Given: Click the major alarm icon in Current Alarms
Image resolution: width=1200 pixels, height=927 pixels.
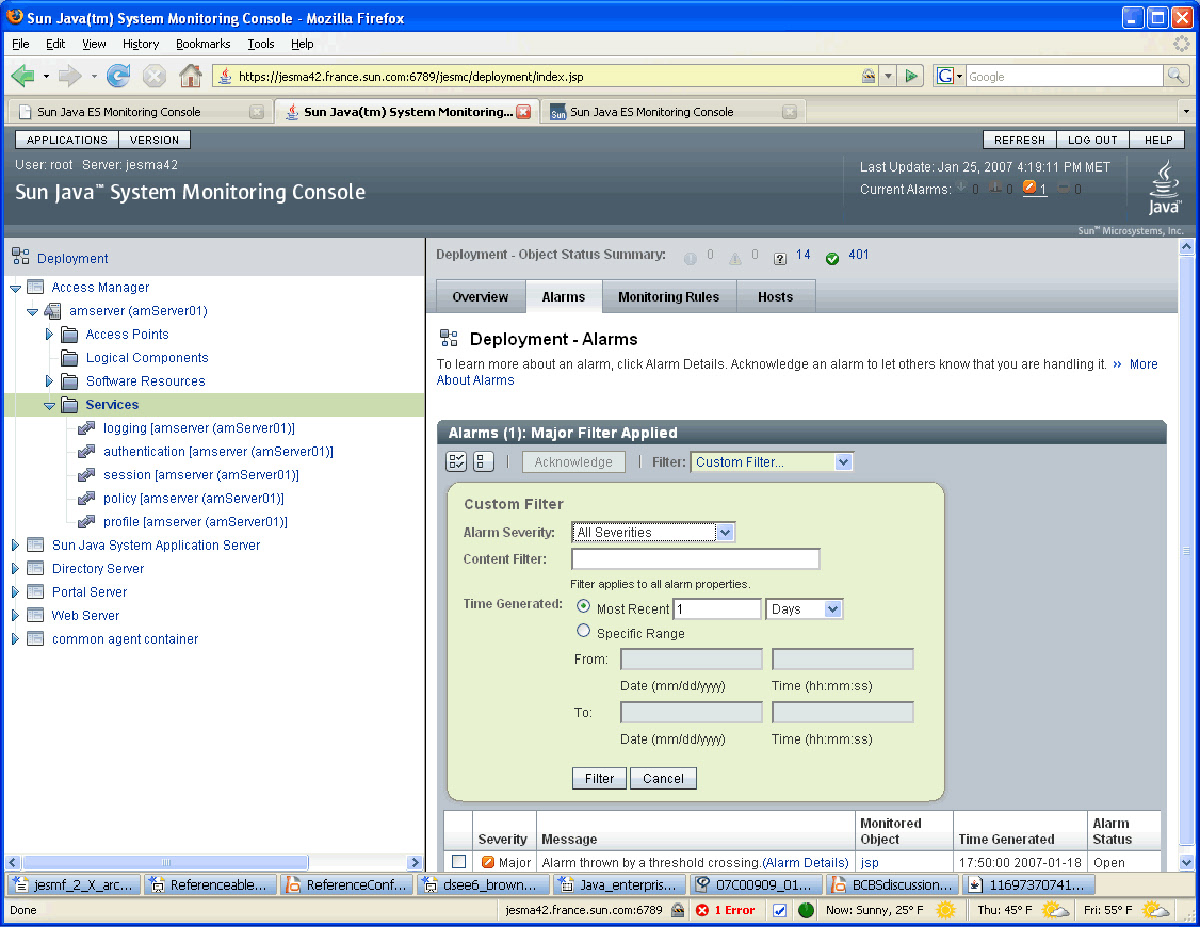Looking at the screenshot, I should click(1029, 188).
